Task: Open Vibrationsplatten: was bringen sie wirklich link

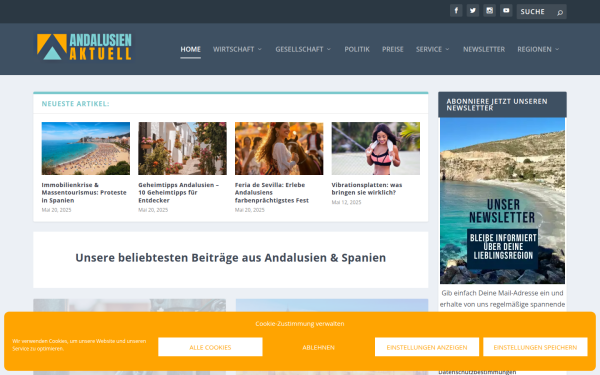Action: click(367, 189)
